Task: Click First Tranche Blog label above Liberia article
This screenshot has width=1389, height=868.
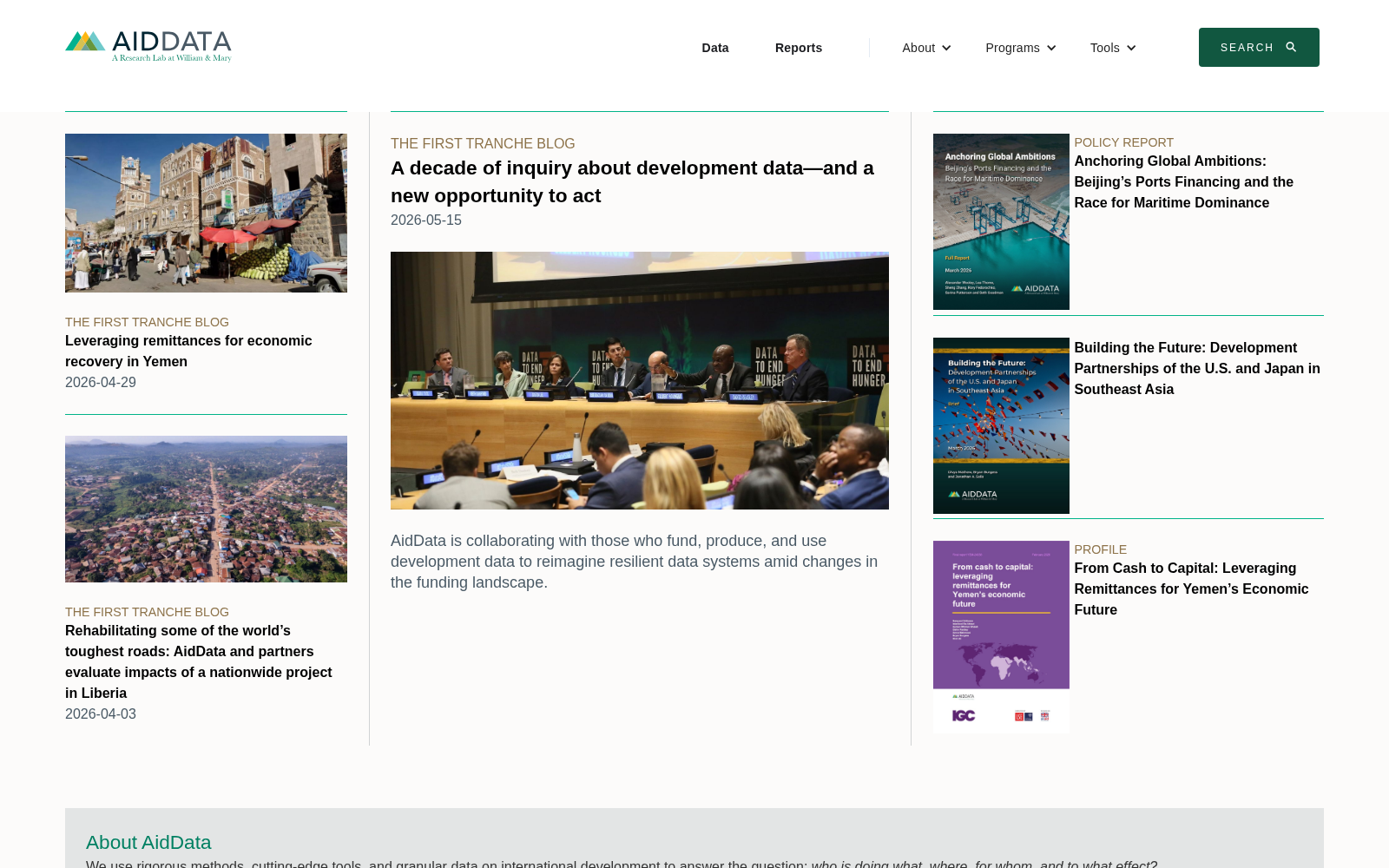Action: pyautogui.click(x=147, y=612)
